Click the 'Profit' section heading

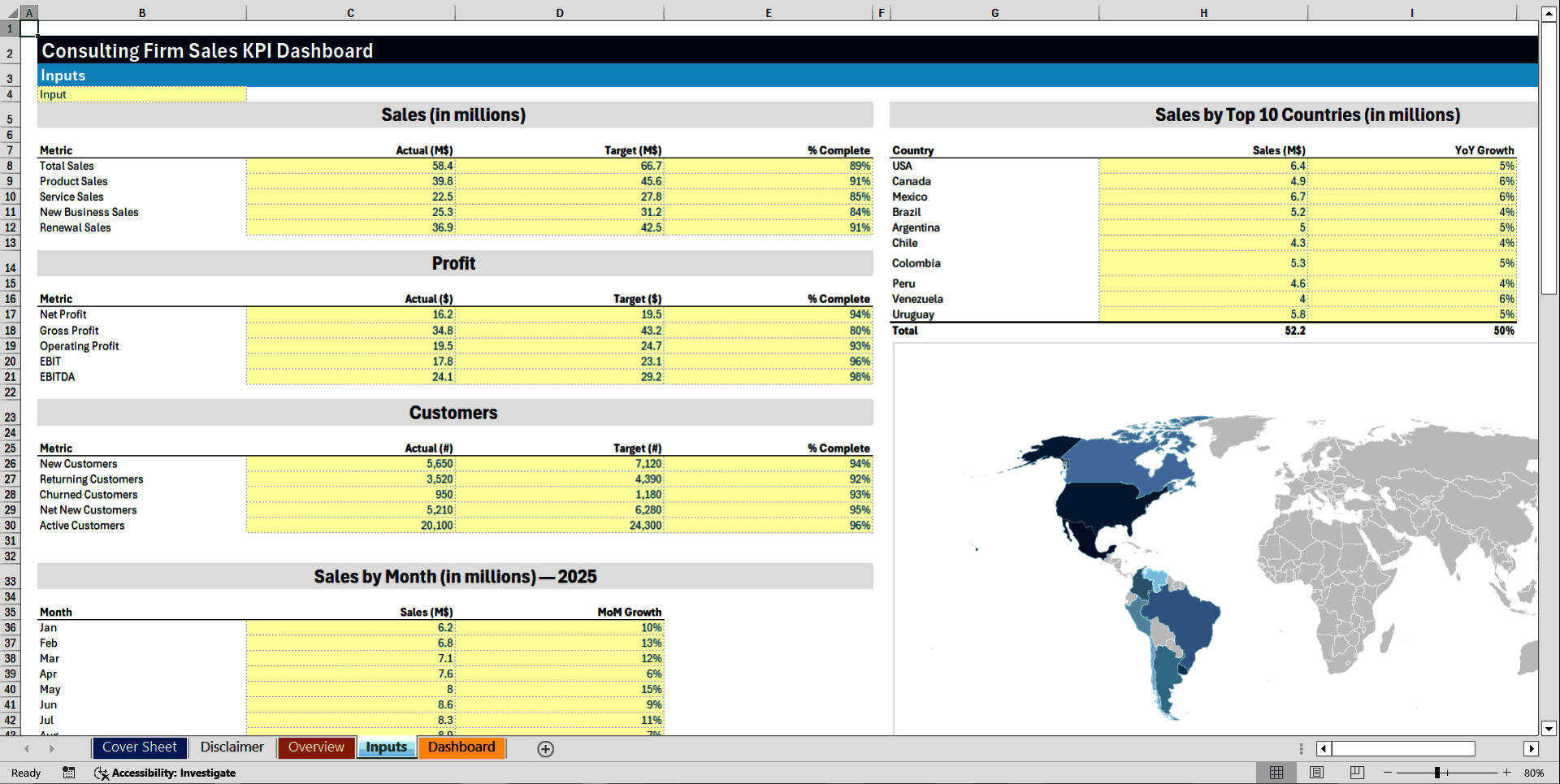pos(453,263)
